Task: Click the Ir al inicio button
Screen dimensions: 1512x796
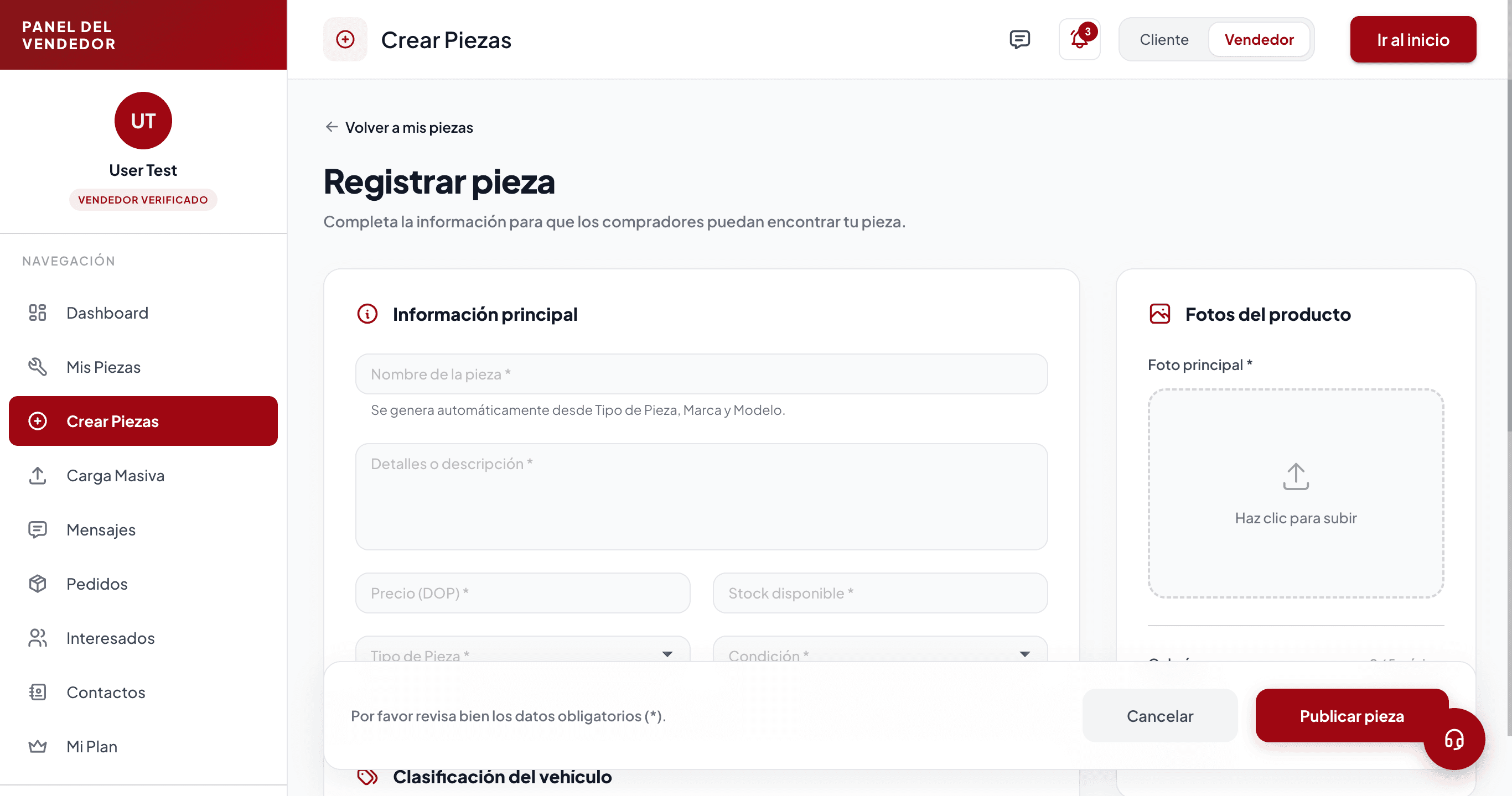Action: 1413,39
